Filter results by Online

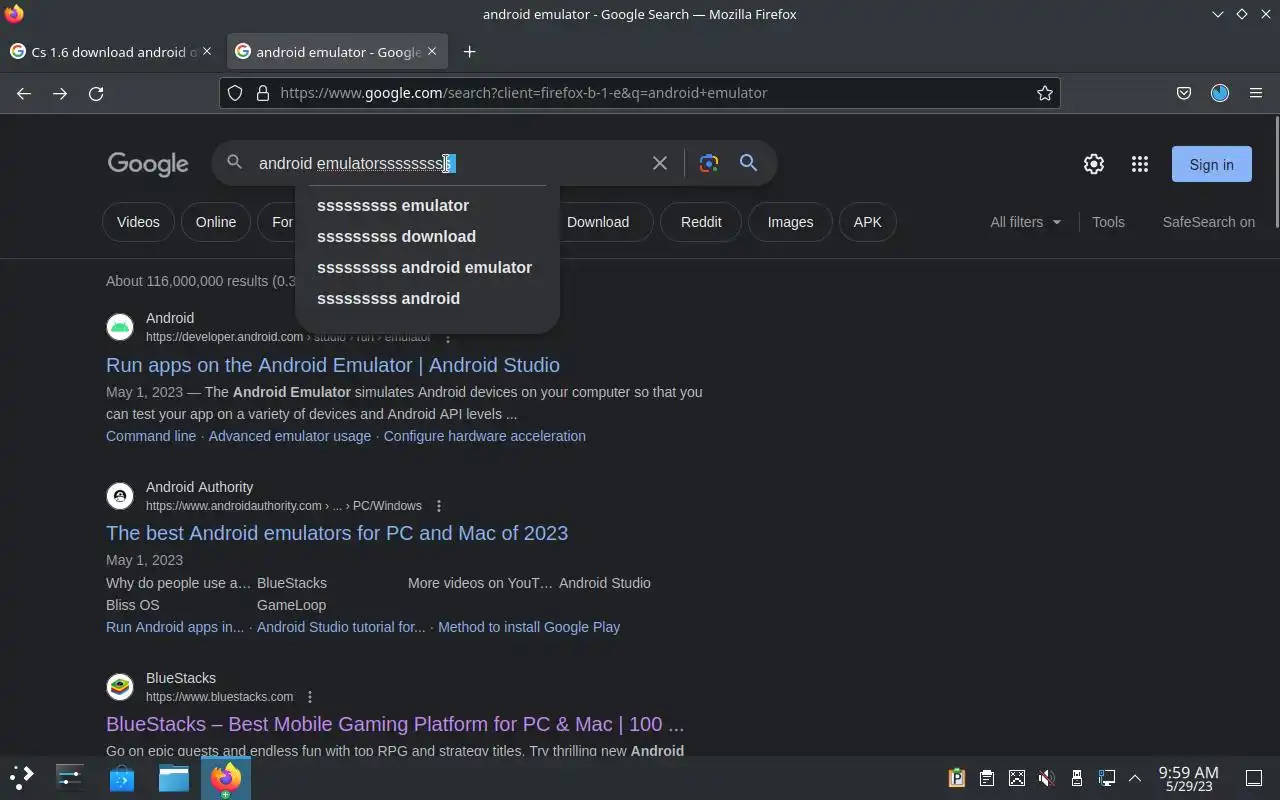216,222
